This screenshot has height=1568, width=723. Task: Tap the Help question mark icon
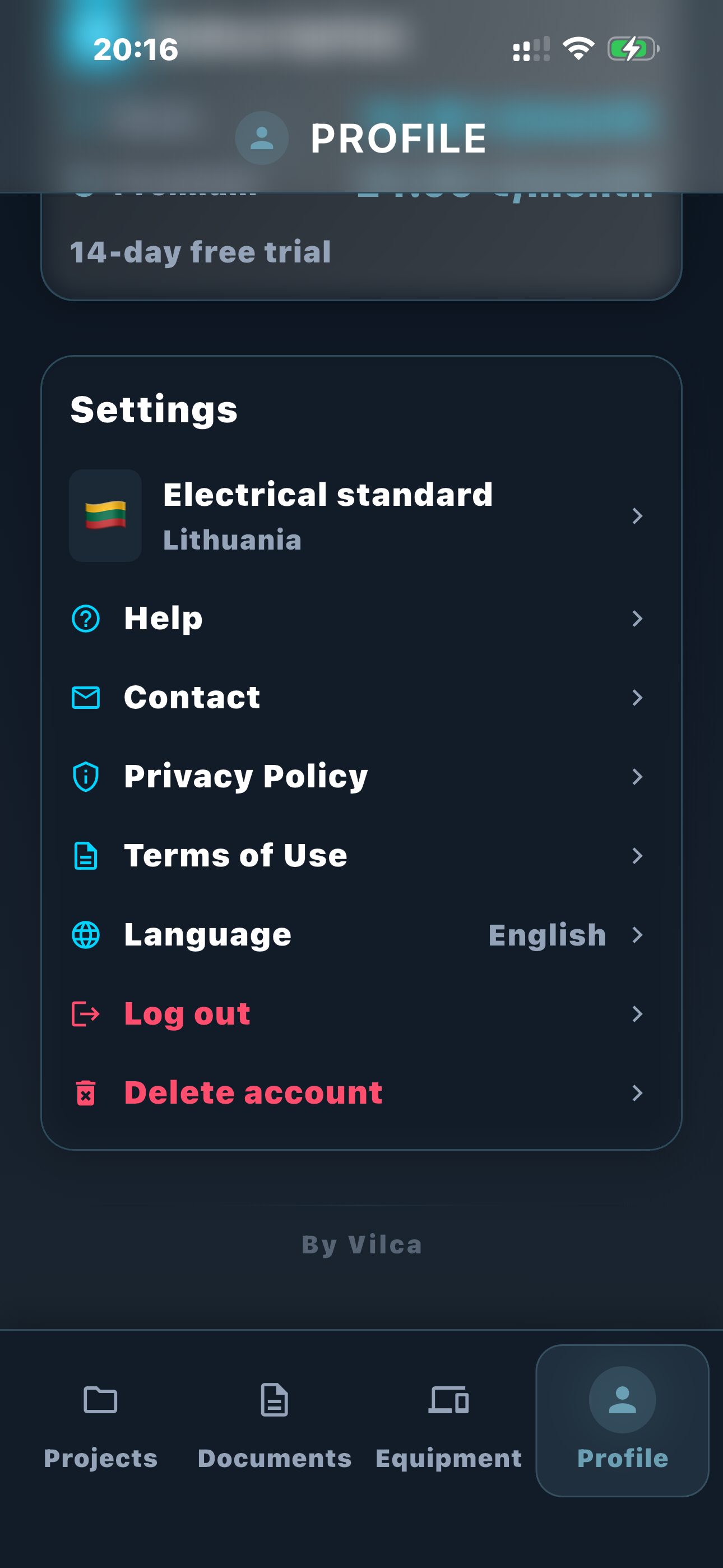point(86,619)
